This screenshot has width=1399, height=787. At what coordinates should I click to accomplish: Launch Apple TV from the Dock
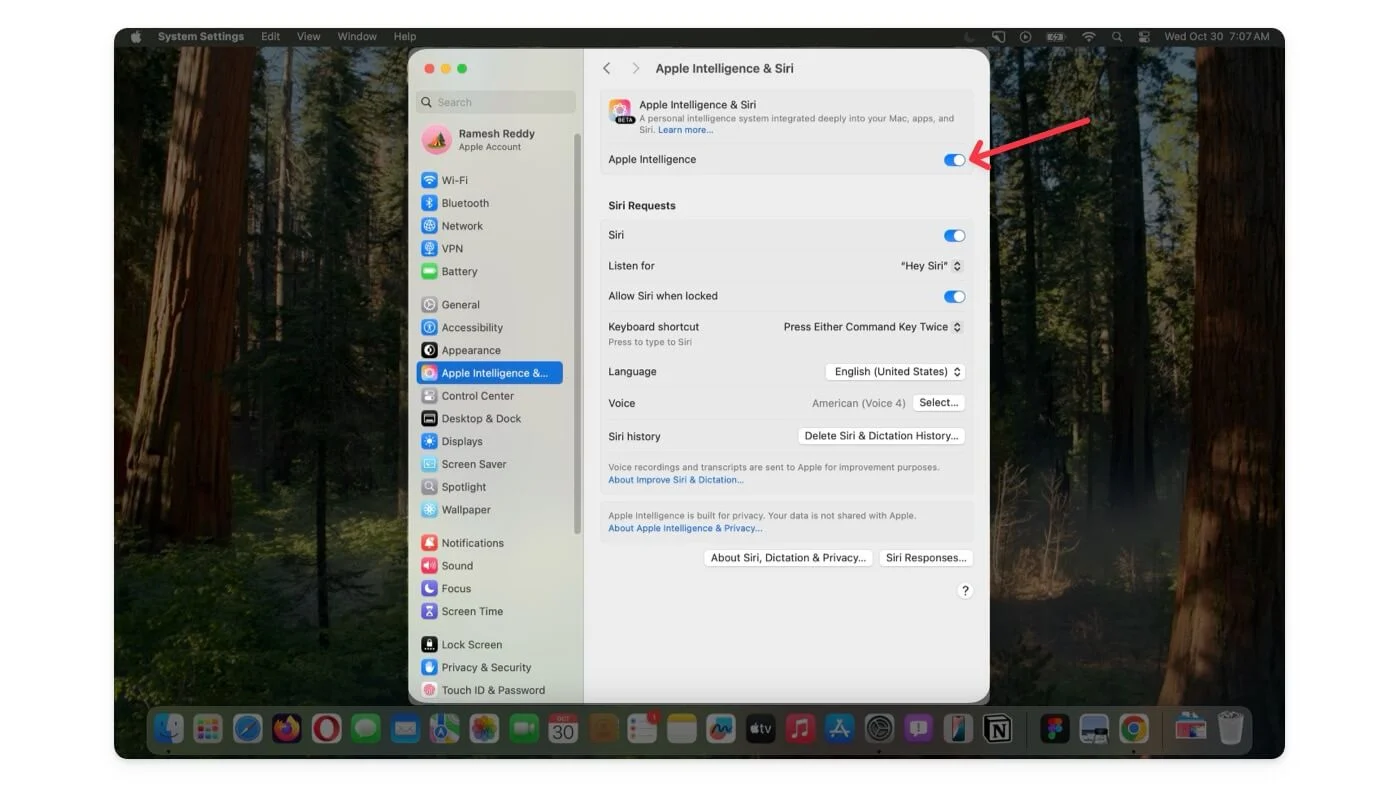click(760, 729)
